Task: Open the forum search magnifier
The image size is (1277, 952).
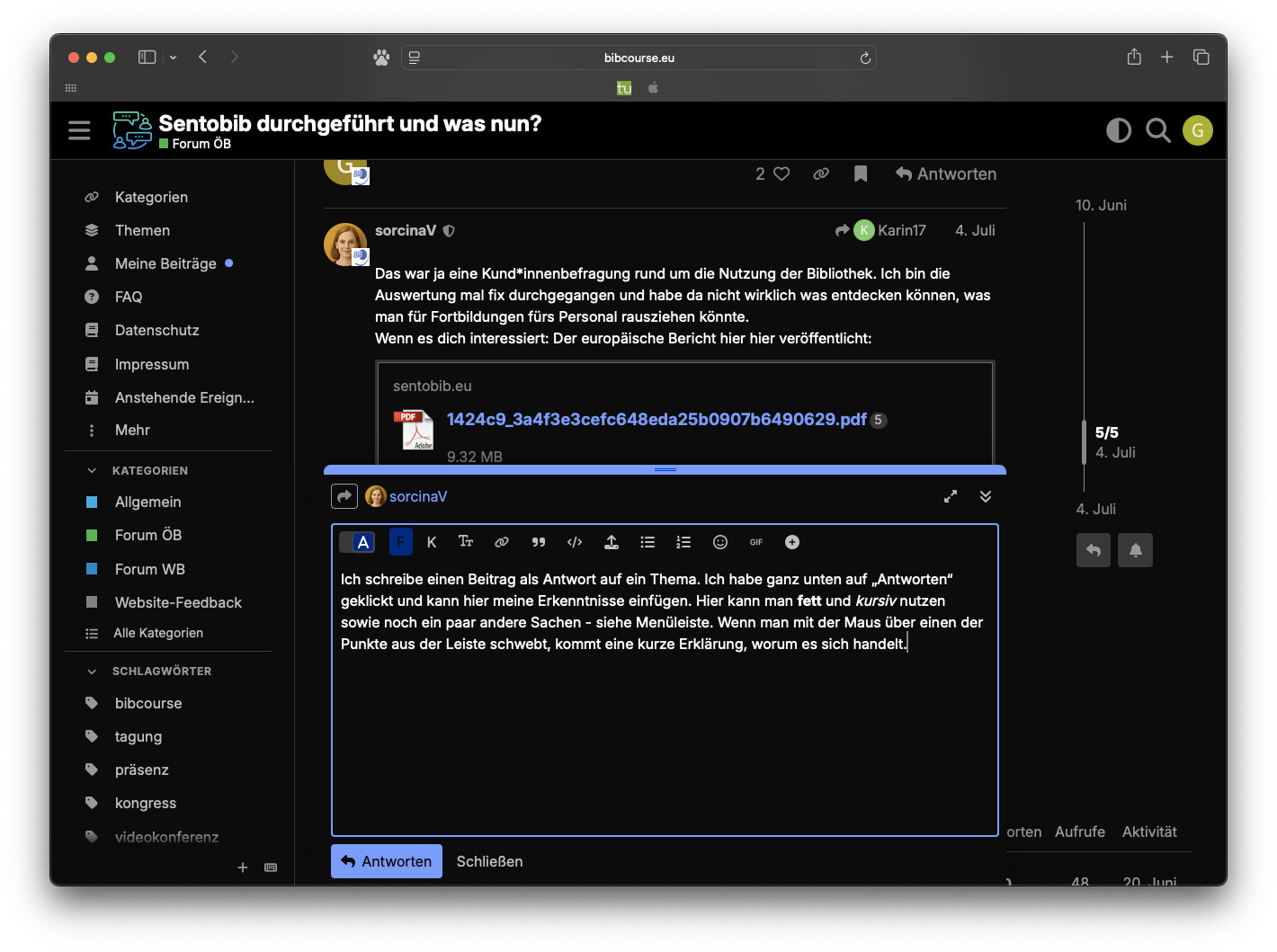Action: (1158, 131)
